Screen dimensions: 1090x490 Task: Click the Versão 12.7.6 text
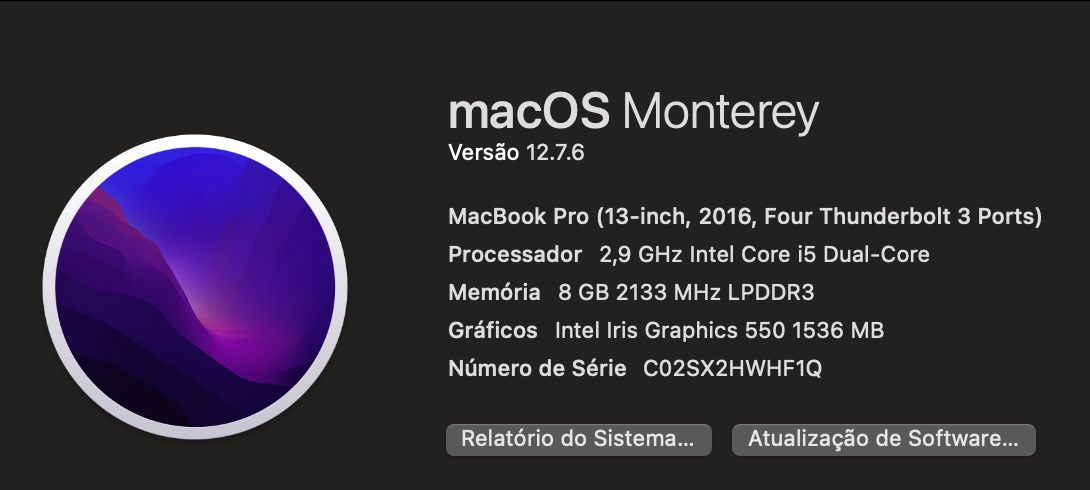(516, 152)
